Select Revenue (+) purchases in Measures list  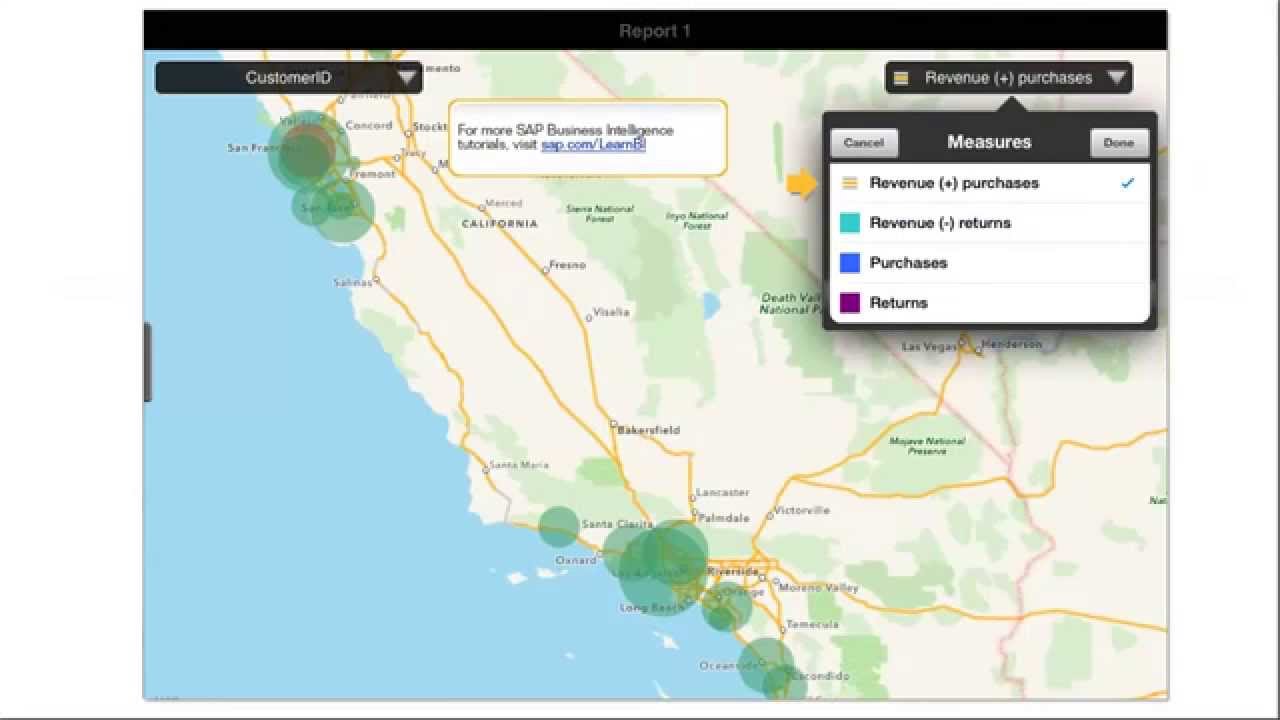[989, 183]
